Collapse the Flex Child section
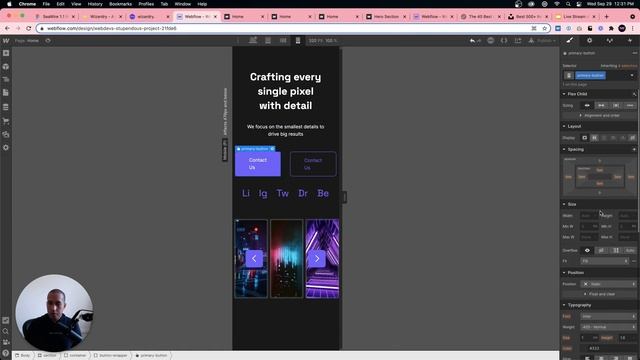Viewport: 640px width, 360px height. [577, 94]
